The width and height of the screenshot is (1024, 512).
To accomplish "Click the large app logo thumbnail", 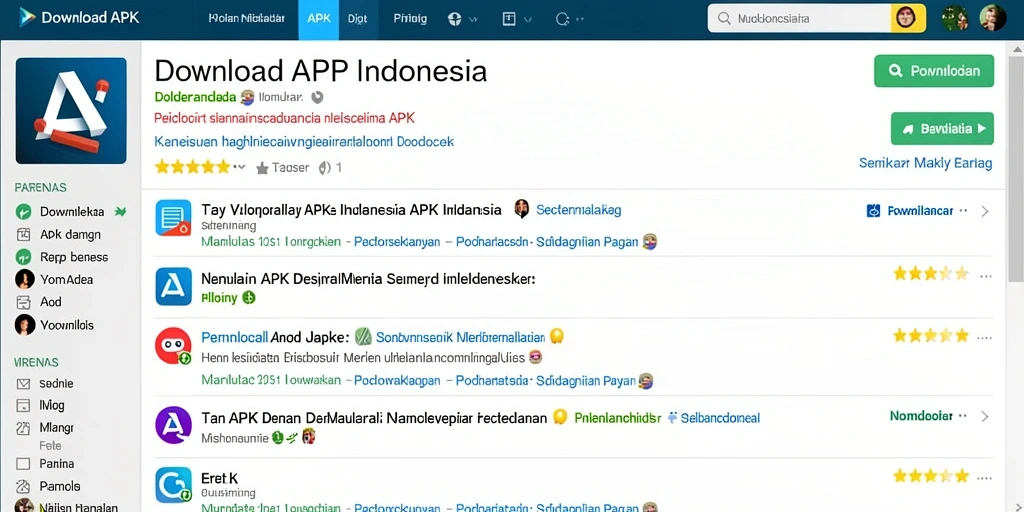I will tap(71, 110).
